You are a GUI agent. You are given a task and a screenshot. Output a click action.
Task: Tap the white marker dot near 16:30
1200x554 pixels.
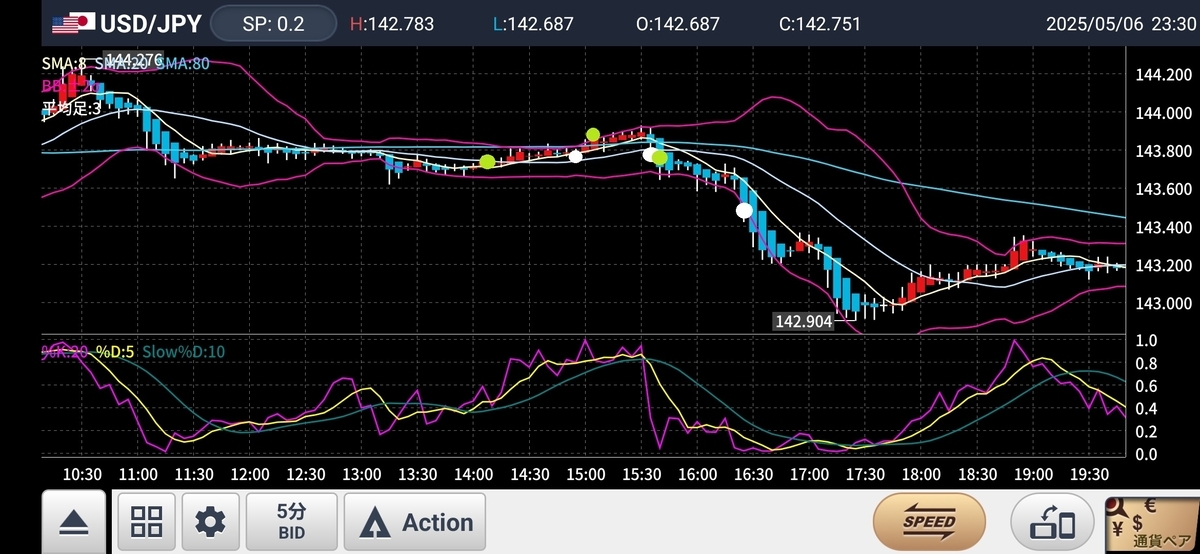pyautogui.click(x=744, y=210)
